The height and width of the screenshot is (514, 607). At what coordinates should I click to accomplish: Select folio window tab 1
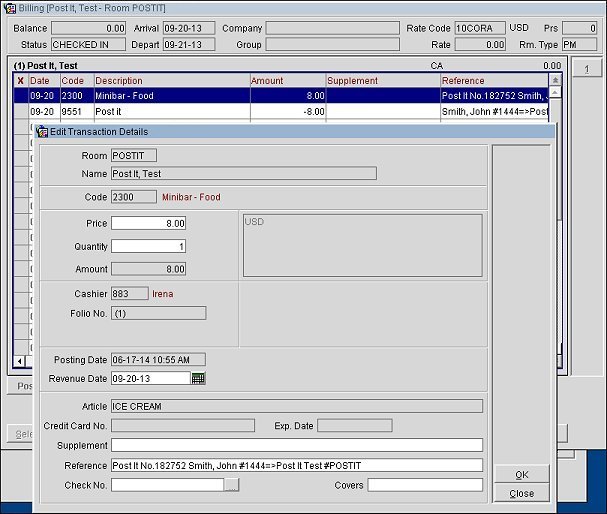586,69
